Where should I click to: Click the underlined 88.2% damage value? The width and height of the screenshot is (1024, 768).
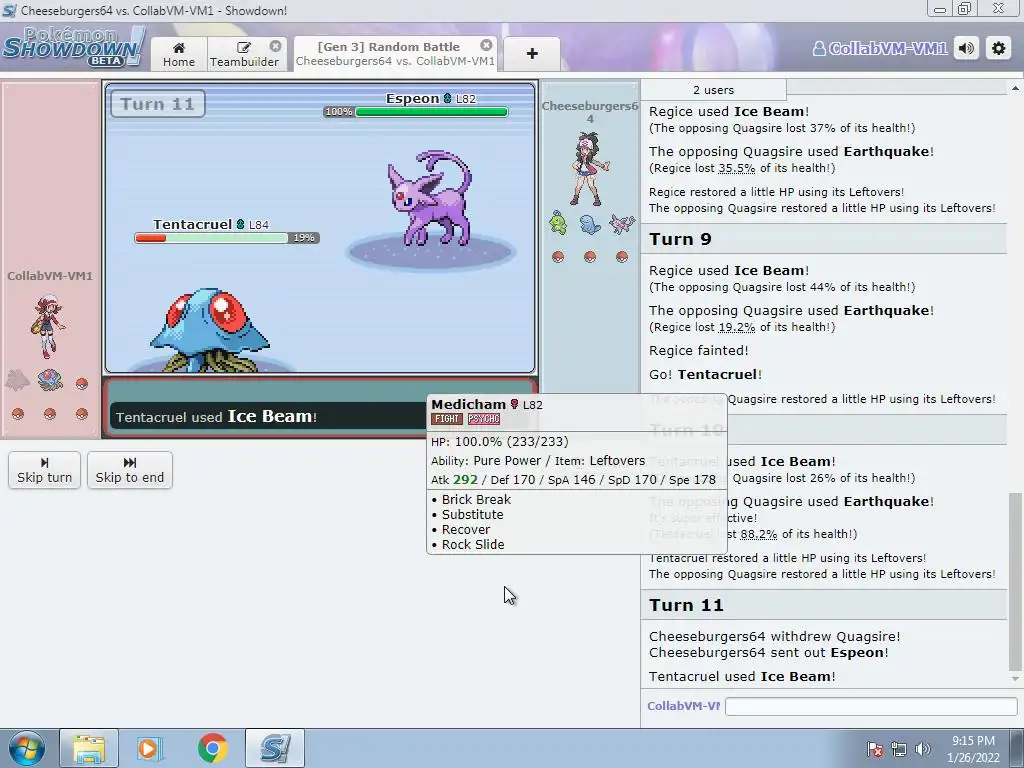758,534
